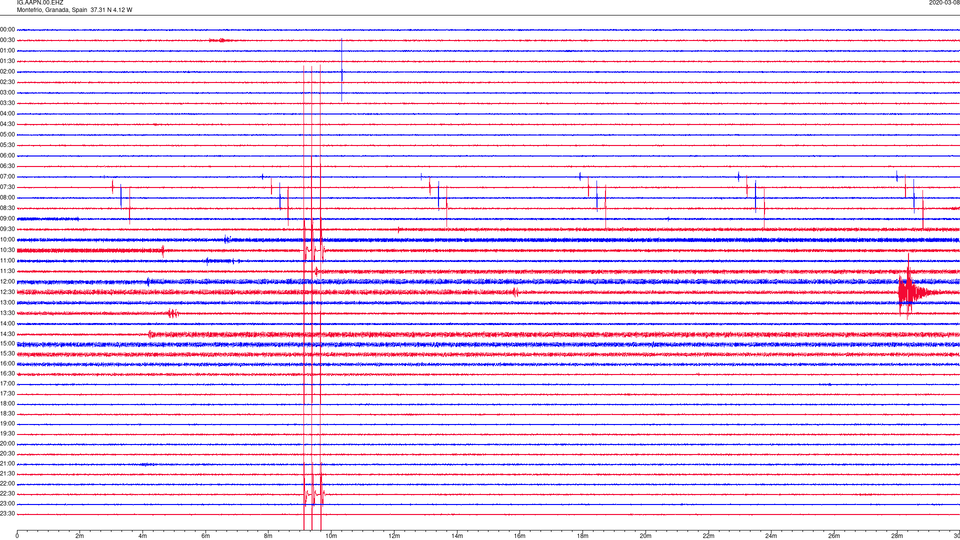Screen dimensions: 960x540
Task: Select the 11:30 time label
Action: tap(7, 271)
